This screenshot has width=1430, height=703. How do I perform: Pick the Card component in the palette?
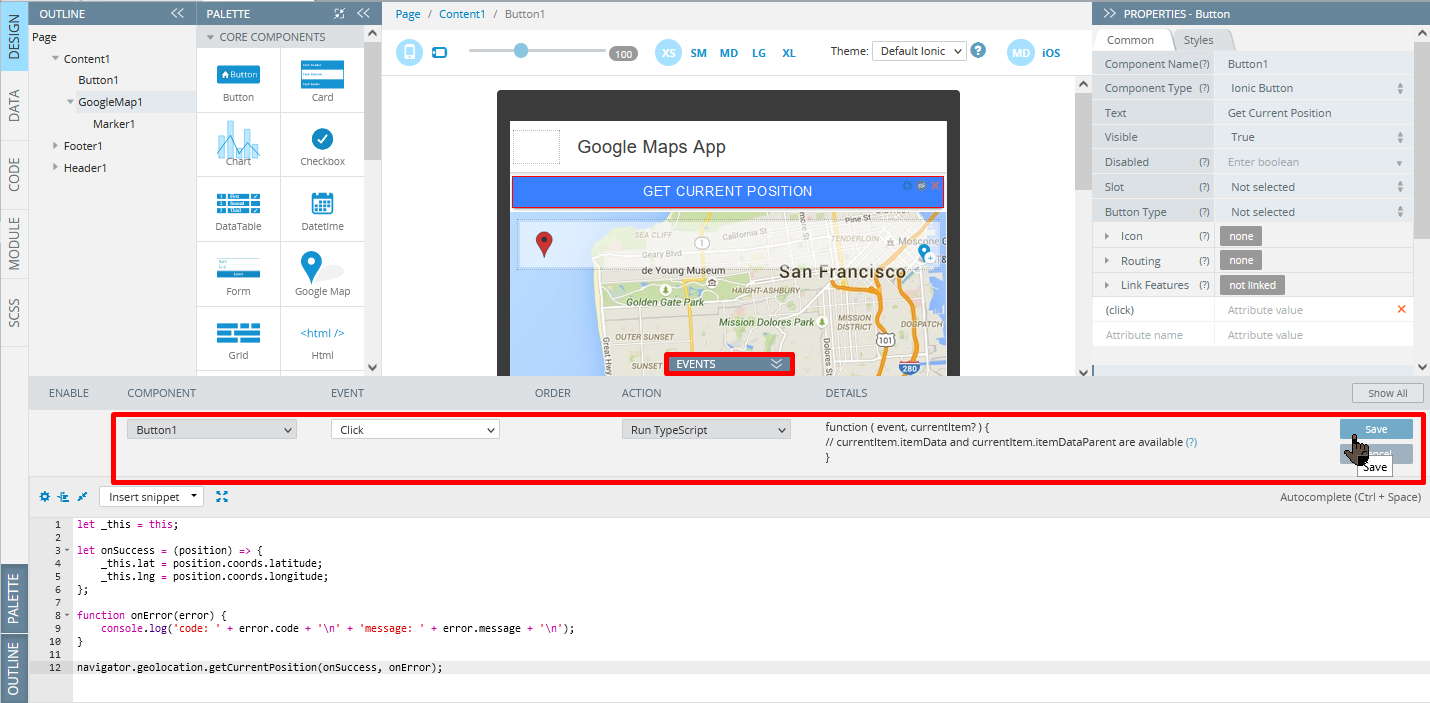coord(322,83)
